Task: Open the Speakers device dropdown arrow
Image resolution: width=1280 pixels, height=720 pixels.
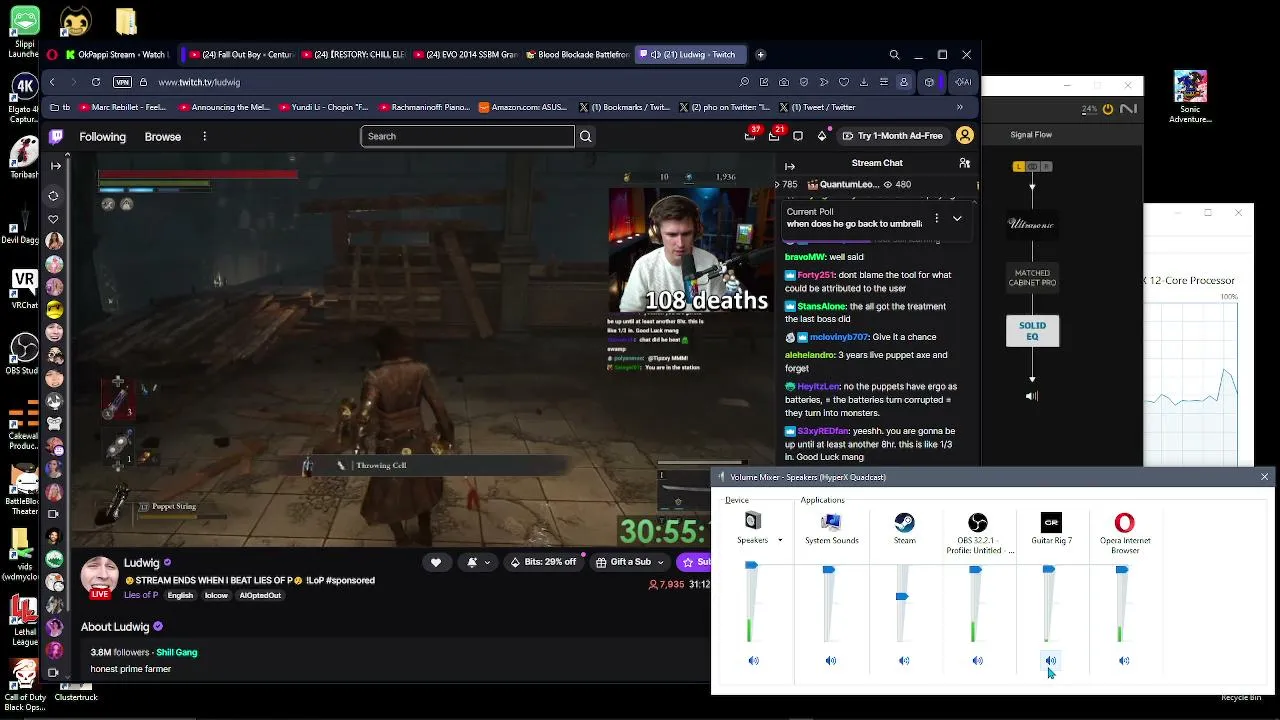Action: pos(780,541)
